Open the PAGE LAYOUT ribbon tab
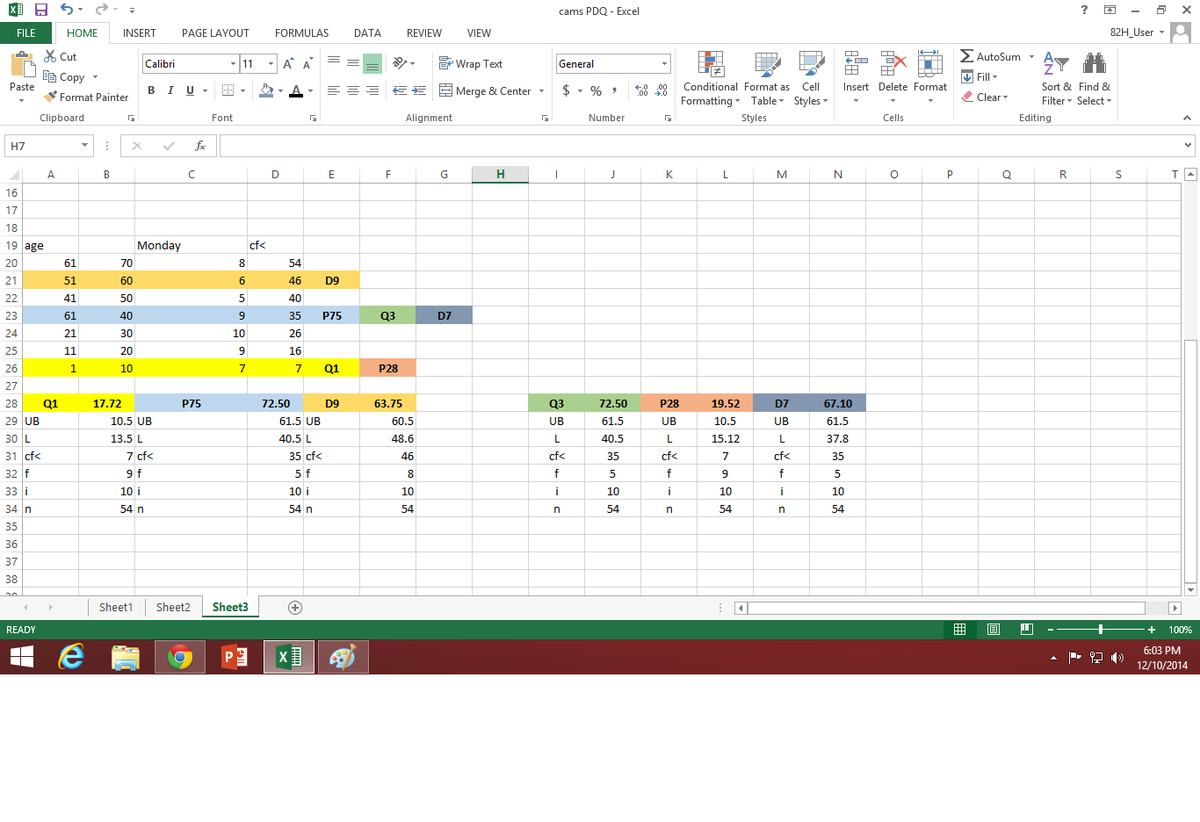The height and width of the screenshot is (822, 1200). 215,33
